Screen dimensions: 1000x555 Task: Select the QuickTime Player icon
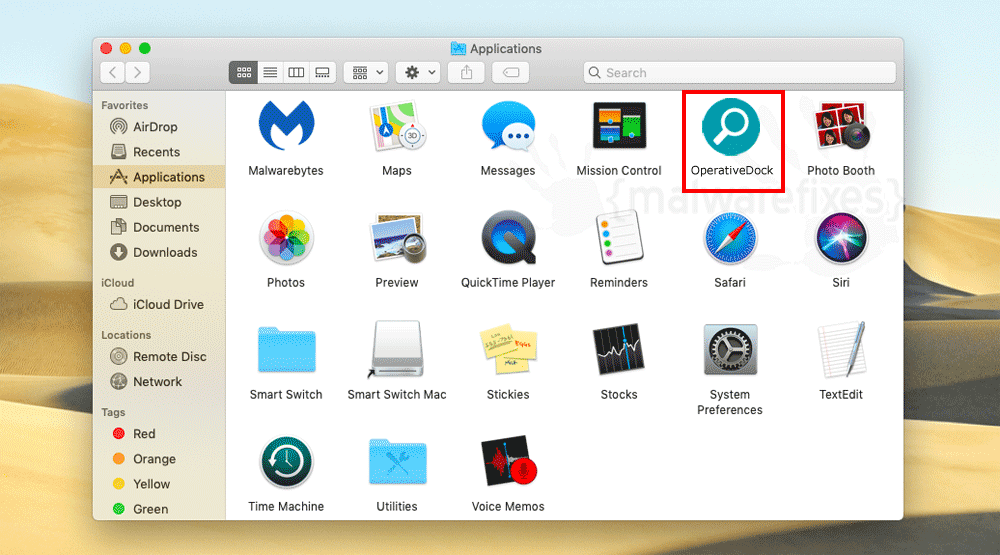508,238
